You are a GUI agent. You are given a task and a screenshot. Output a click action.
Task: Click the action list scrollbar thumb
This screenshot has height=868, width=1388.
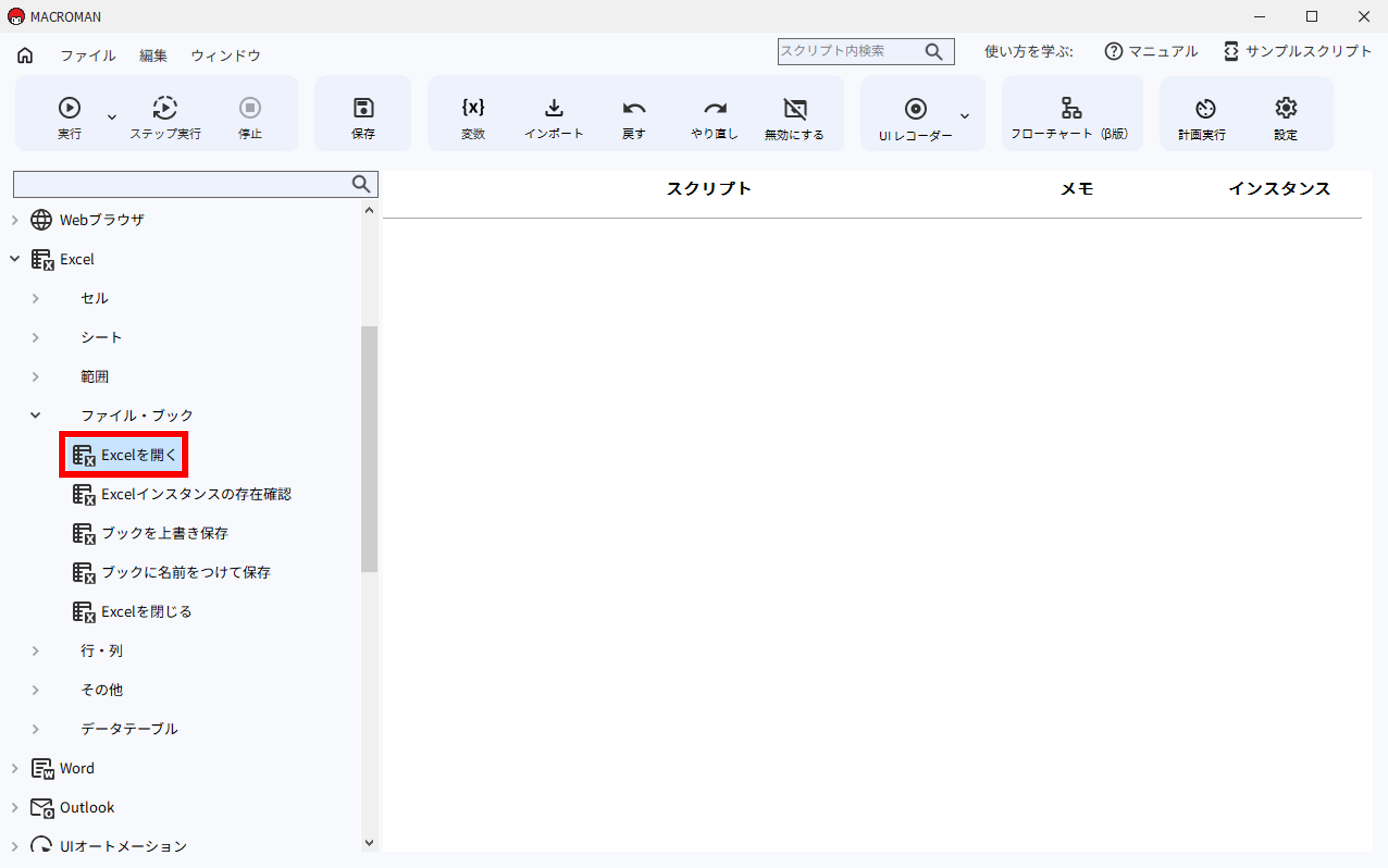[369, 449]
